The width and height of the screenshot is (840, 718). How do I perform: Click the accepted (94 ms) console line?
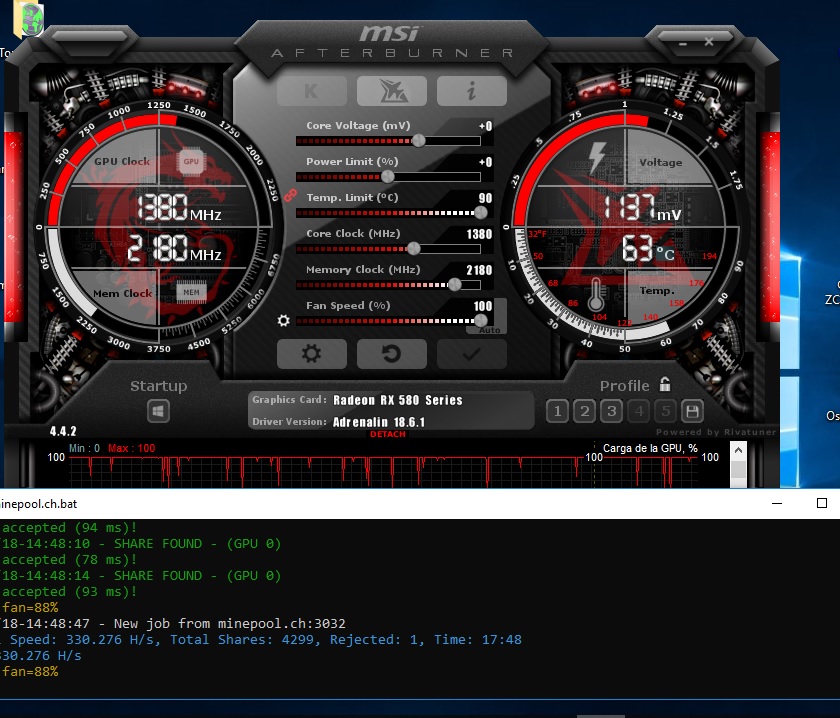click(69, 528)
